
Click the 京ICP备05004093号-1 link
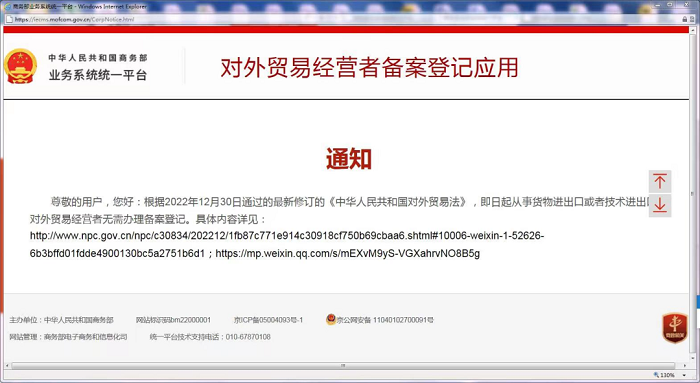pos(268,320)
